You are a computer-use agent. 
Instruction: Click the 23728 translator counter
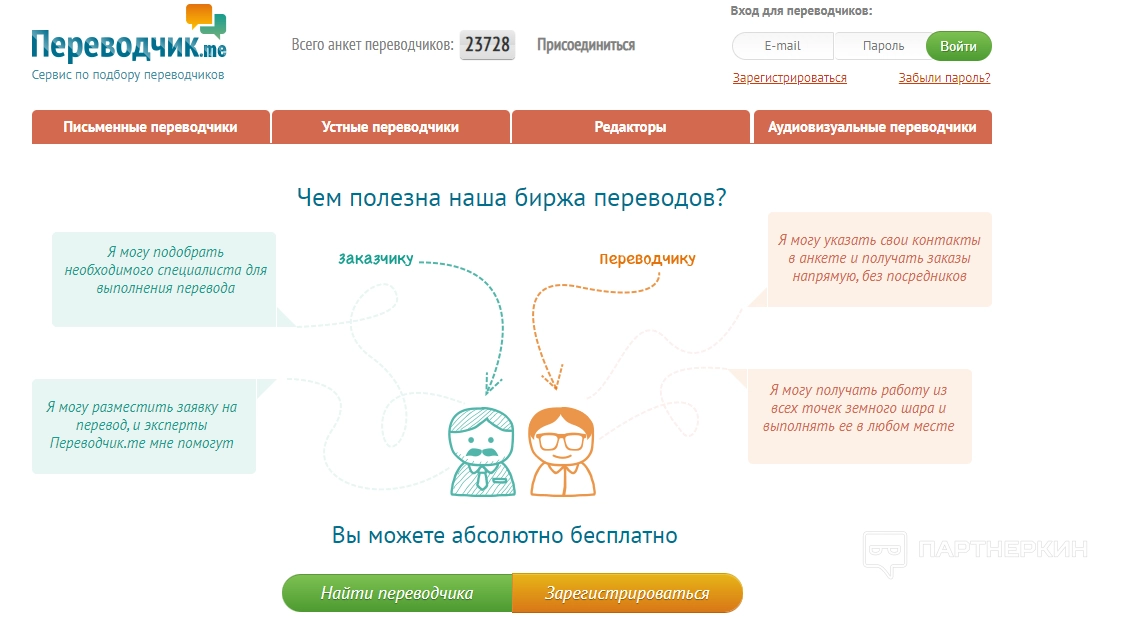487,45
